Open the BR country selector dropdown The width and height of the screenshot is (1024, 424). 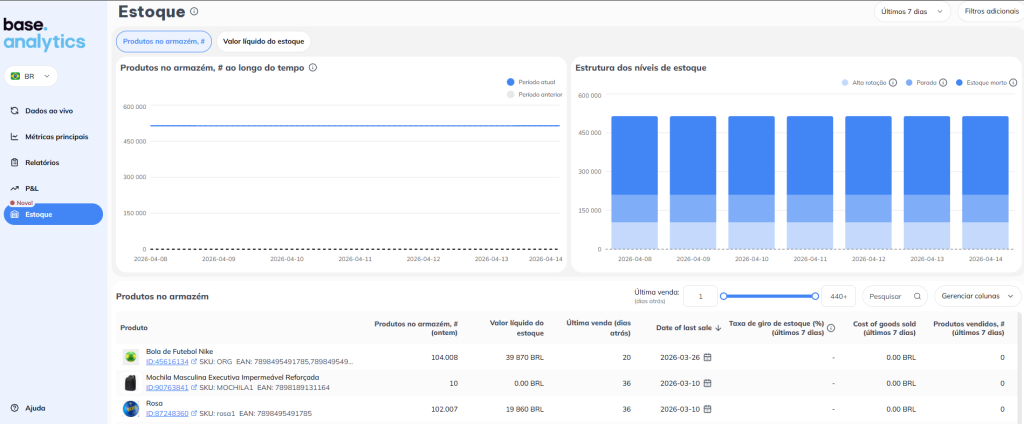(31, 76)
